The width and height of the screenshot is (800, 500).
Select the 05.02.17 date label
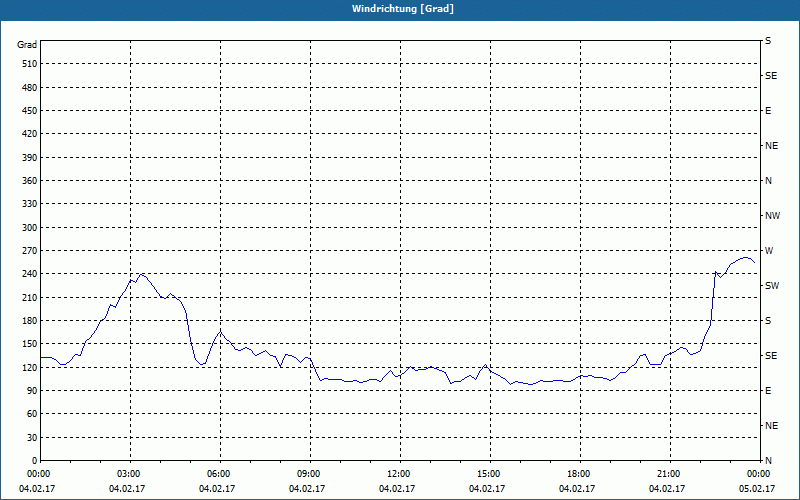click(x=757, y=489)
